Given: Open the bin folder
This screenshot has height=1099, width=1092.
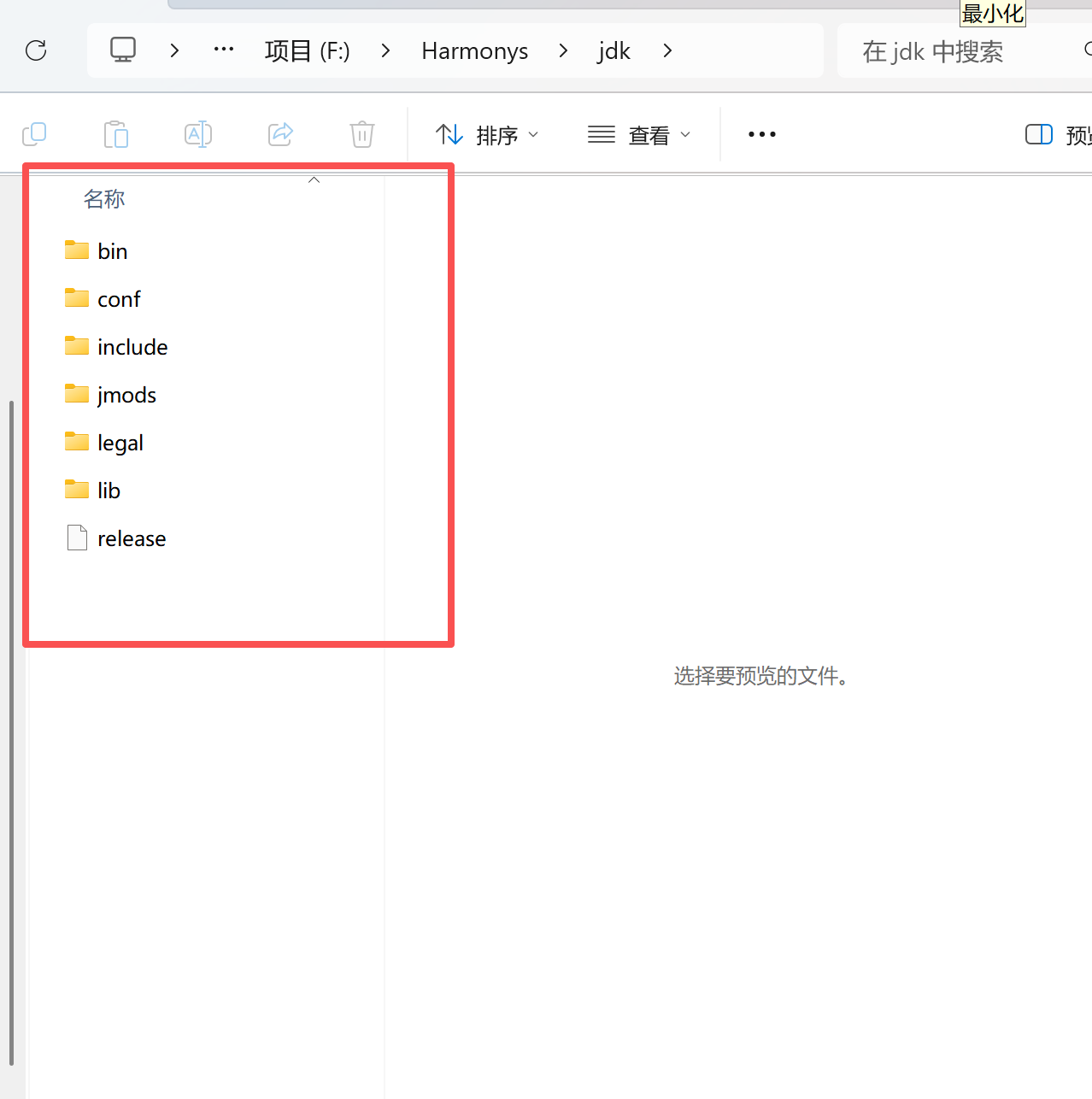Looking at the screenshot, I should coord(112,250).
